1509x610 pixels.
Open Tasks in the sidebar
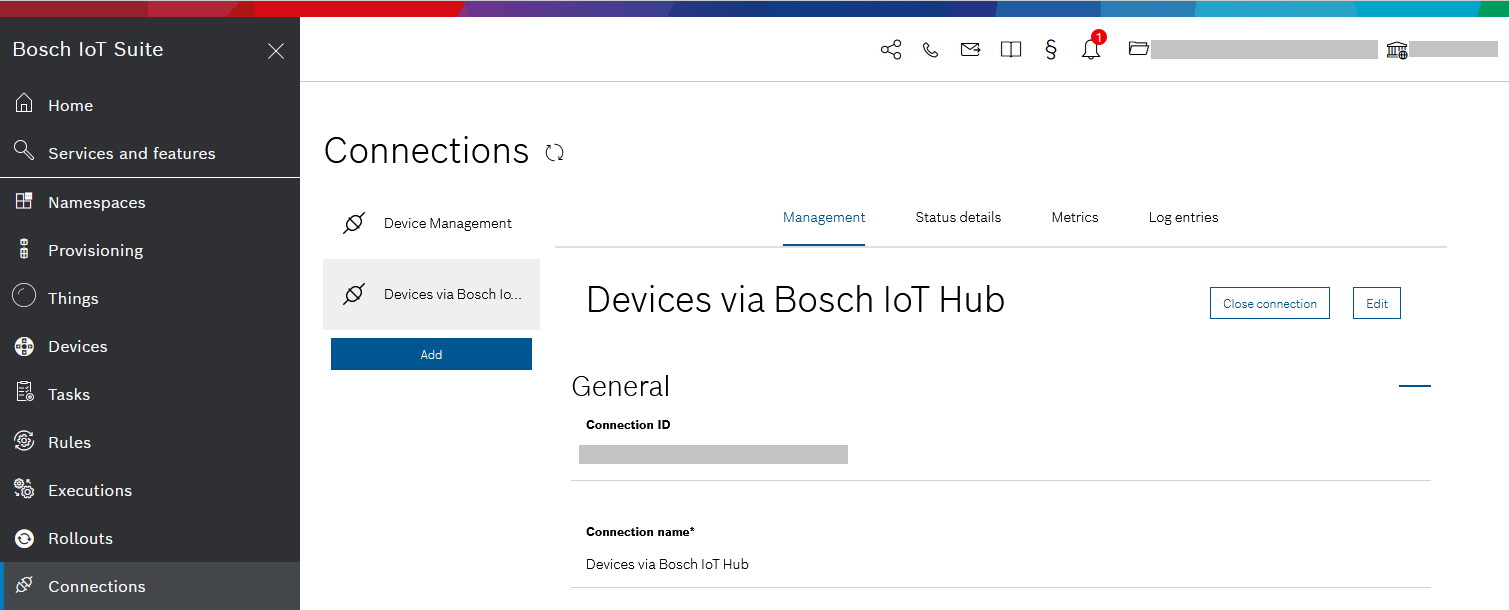[x=150, y=394]
